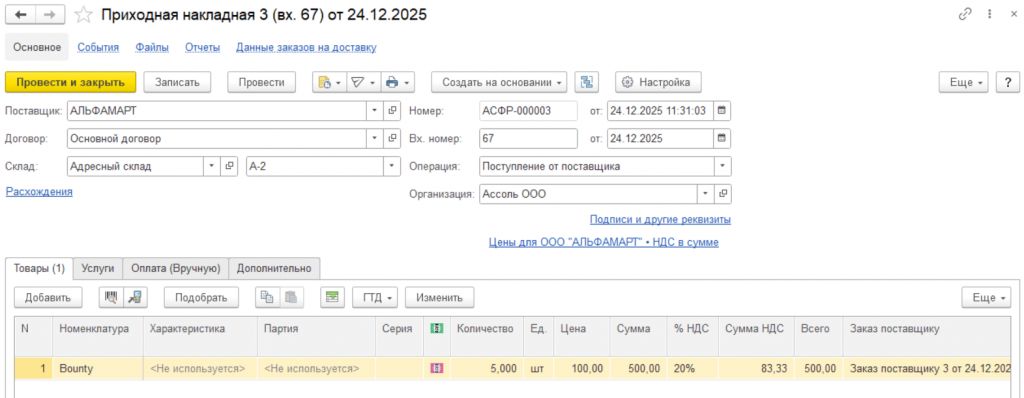
Task: Open Создать на основании dropdown
Action: (499, 82)
